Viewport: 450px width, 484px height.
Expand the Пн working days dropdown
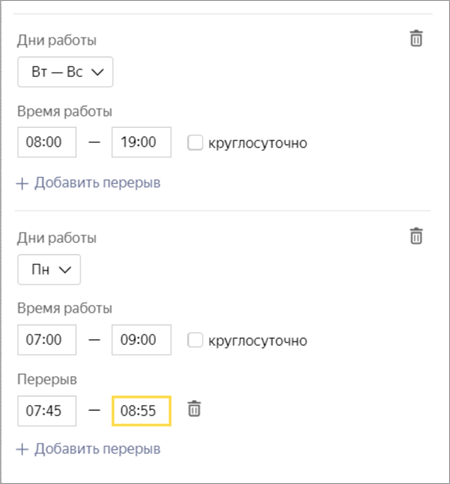coord(49,269)
